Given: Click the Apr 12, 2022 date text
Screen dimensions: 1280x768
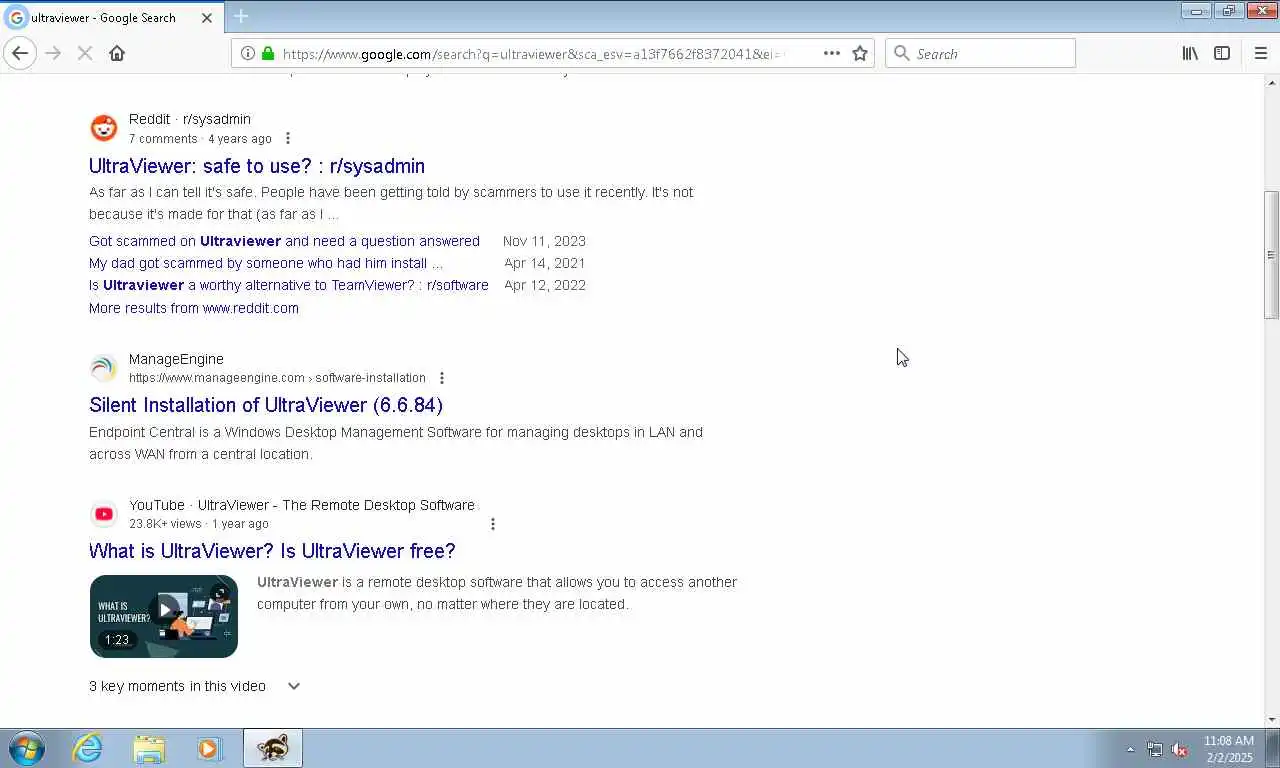Looking at the screenshot, I should [x=545, y=285].
